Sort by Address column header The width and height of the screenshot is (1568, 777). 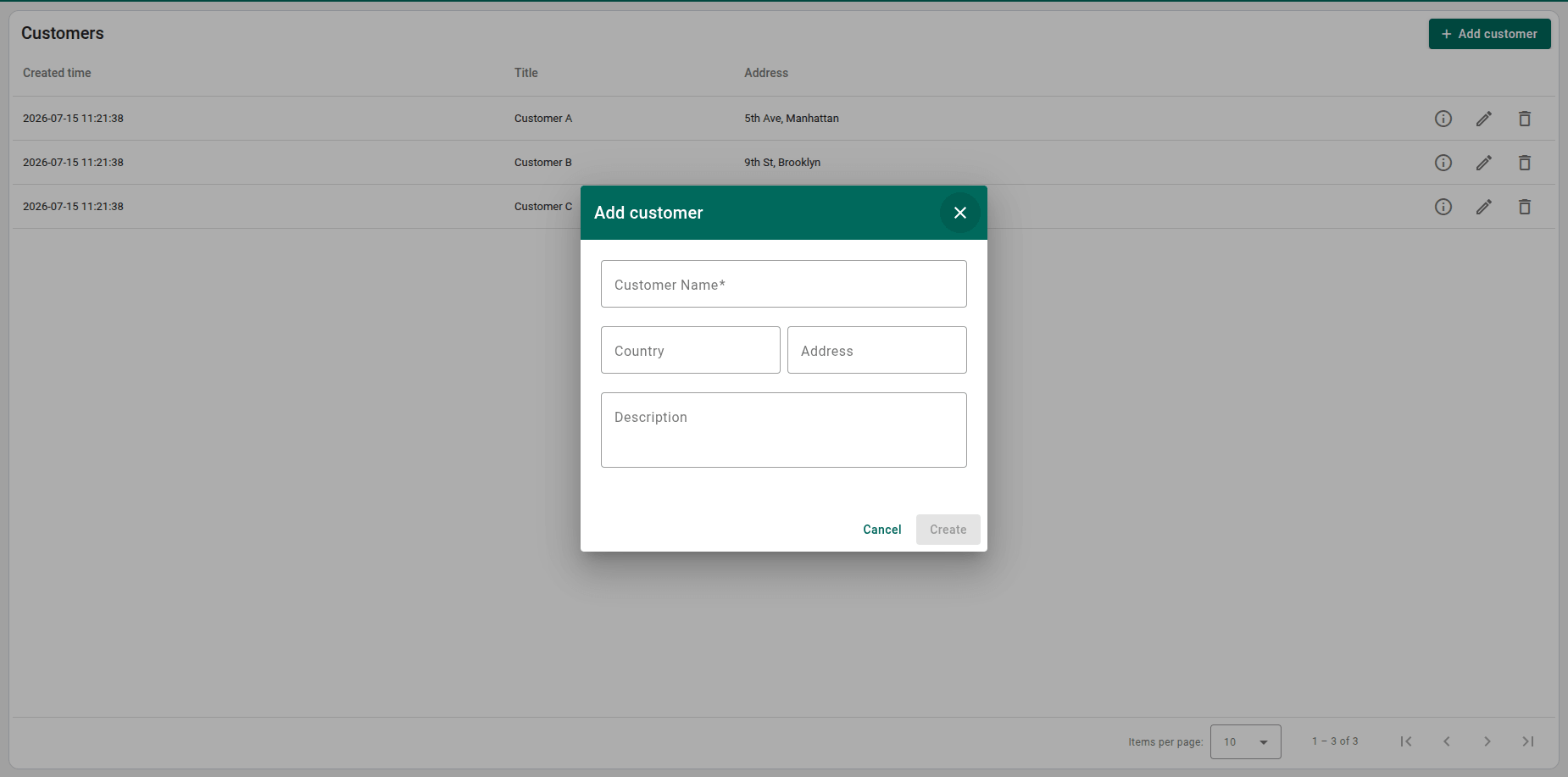tap(766, 73)
